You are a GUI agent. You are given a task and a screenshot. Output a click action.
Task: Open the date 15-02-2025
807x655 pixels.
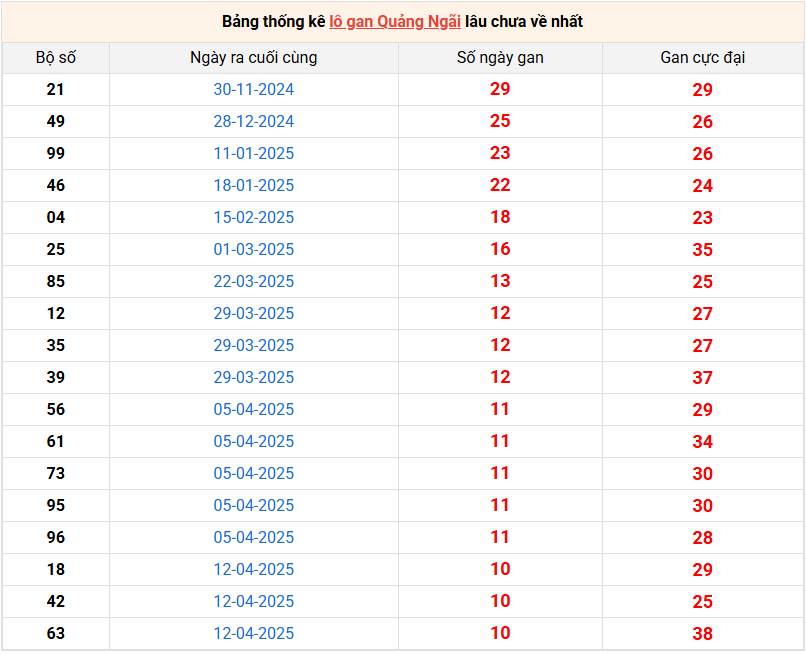point(253,218)
